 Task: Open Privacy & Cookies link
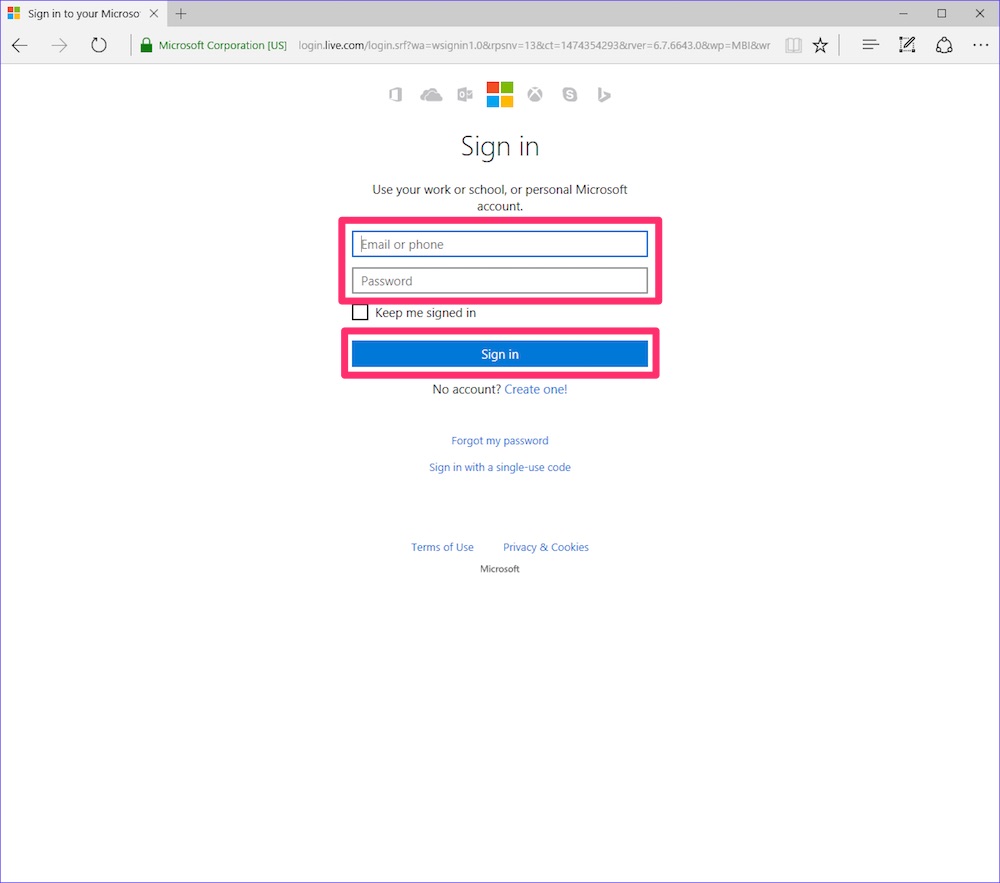pyautogui.click(x=546, y=547)
